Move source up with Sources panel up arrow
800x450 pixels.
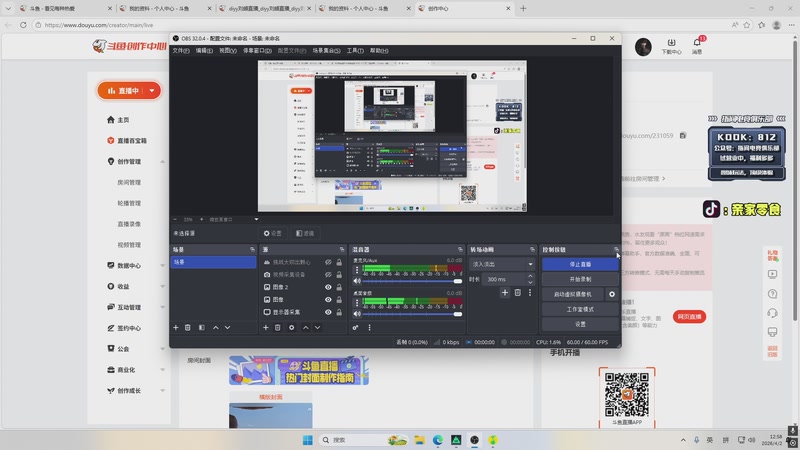(306, 328)
